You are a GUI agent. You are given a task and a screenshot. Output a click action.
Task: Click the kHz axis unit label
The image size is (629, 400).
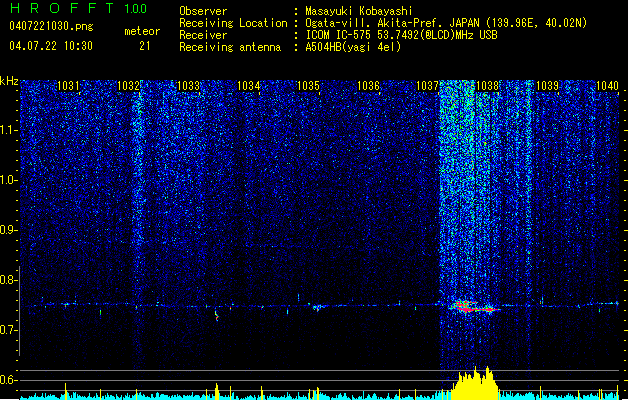[9, 81]
